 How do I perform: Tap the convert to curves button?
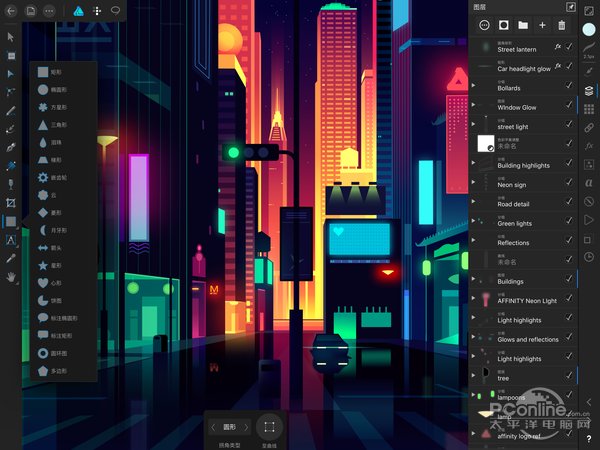click(269, 427)
